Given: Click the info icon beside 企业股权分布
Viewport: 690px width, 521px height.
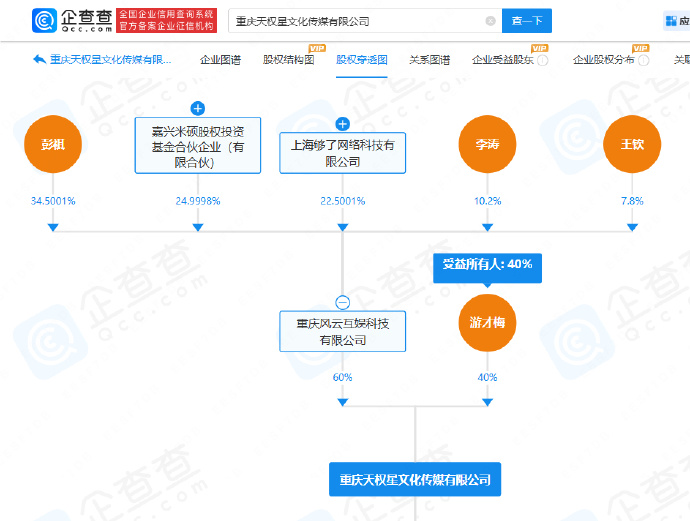Looking at the screenshot, I should coord(644,60).
